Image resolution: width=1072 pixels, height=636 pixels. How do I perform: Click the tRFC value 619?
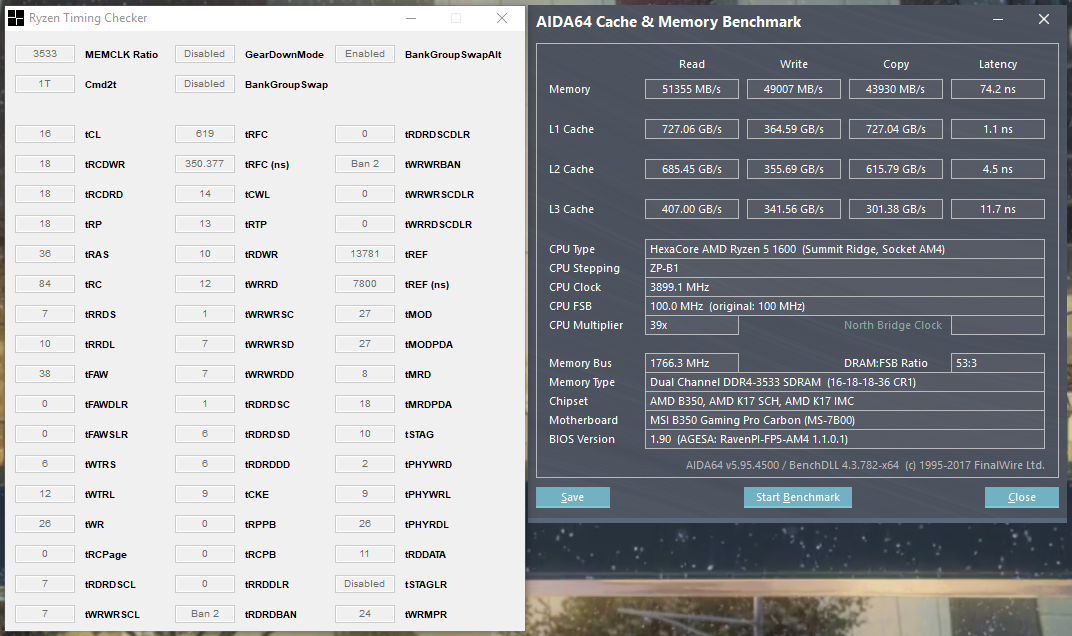[x=205, y=134]
